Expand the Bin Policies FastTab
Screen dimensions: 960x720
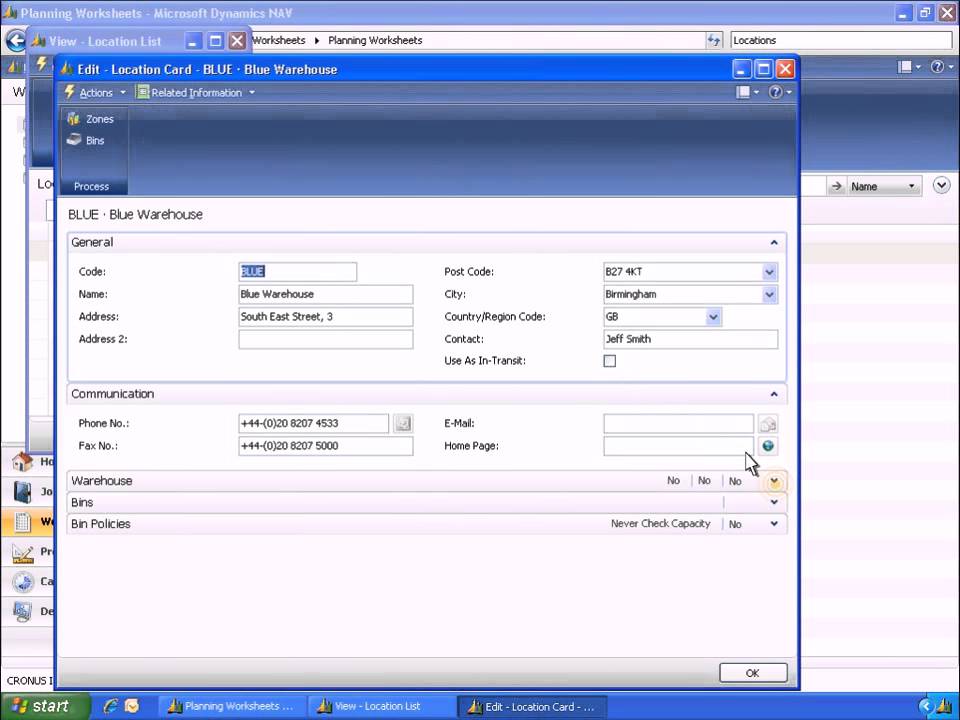[774, 524]
